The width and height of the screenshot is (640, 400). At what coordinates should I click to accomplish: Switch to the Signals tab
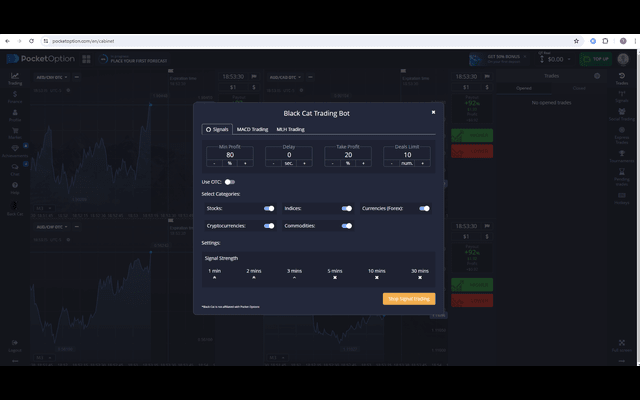(217, 129)
